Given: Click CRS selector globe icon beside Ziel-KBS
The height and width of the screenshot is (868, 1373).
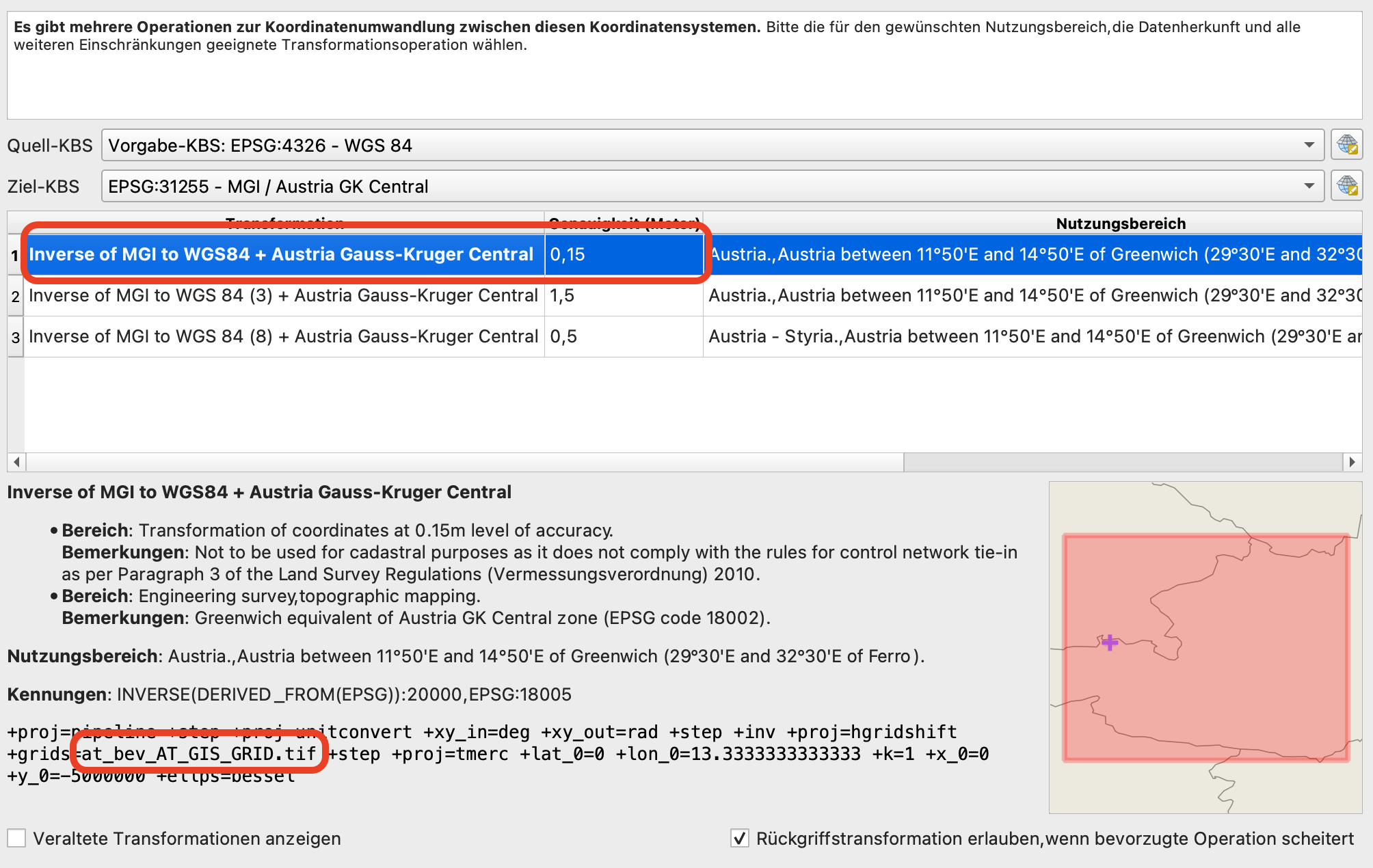Looking at the screenshot, I should pos(1346,186).
